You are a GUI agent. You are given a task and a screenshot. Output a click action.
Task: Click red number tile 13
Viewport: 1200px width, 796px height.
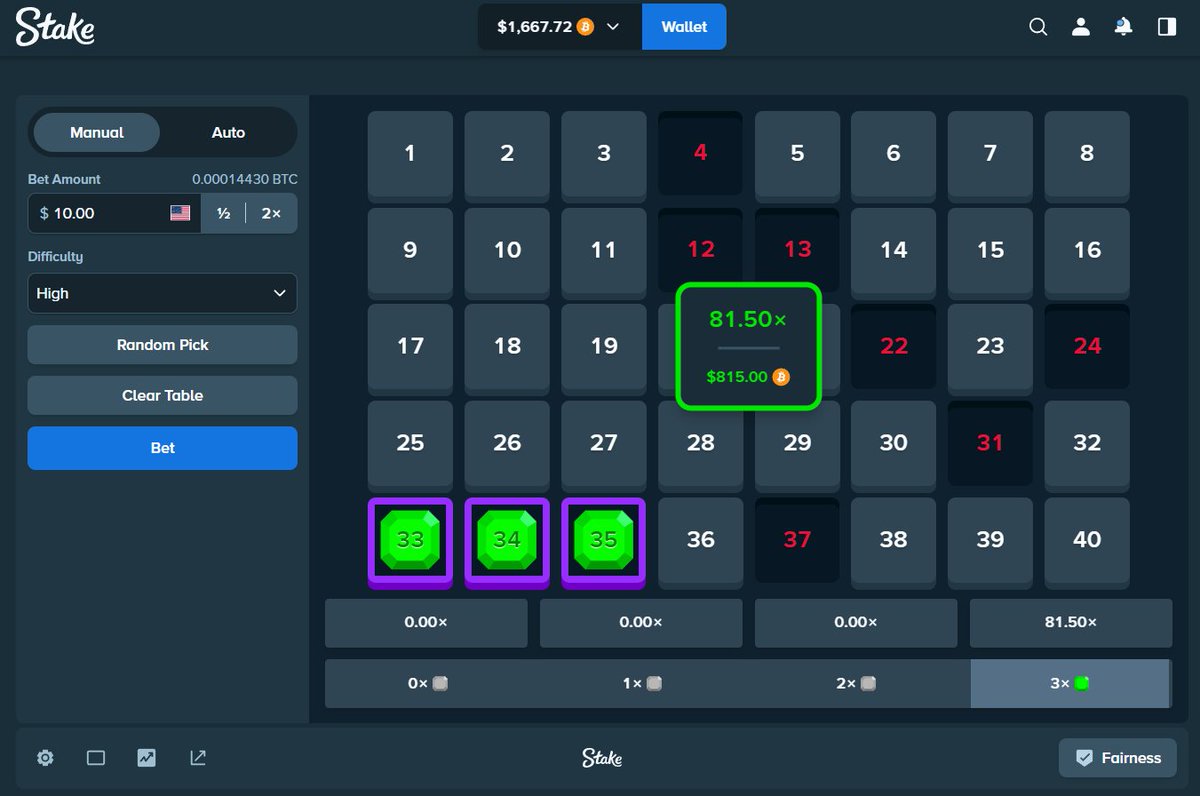(797, 250)
